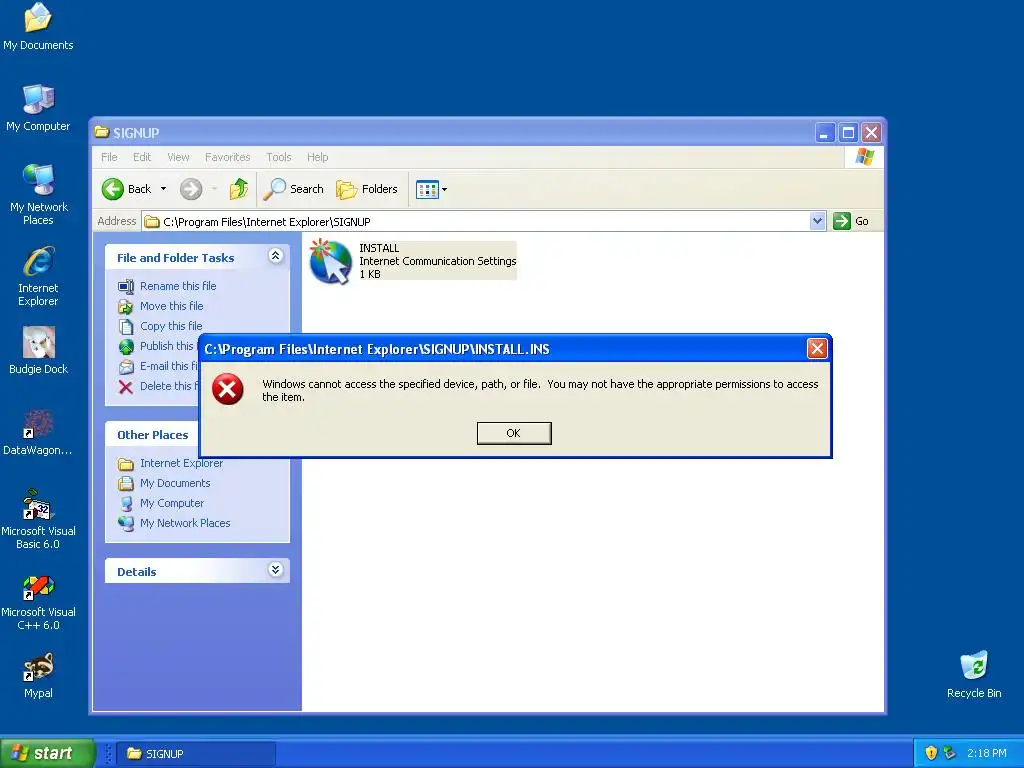
Task: Open the Back history dropdown arrow
Action: [x=163, y=189]
